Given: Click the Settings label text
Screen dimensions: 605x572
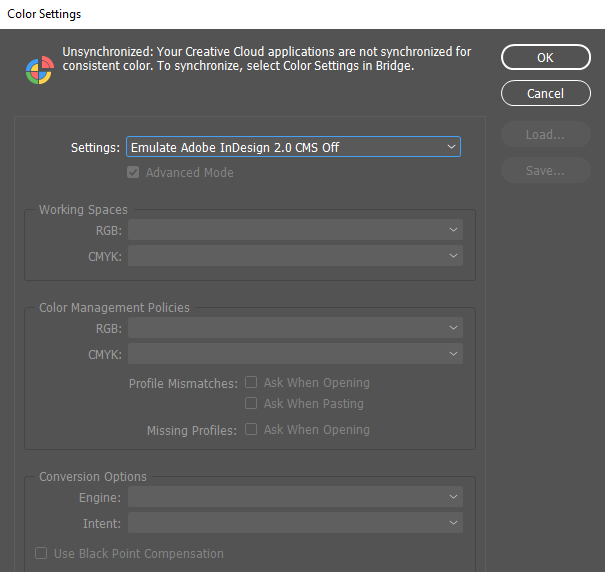Looking at the screenshot, I should [95, 147].
